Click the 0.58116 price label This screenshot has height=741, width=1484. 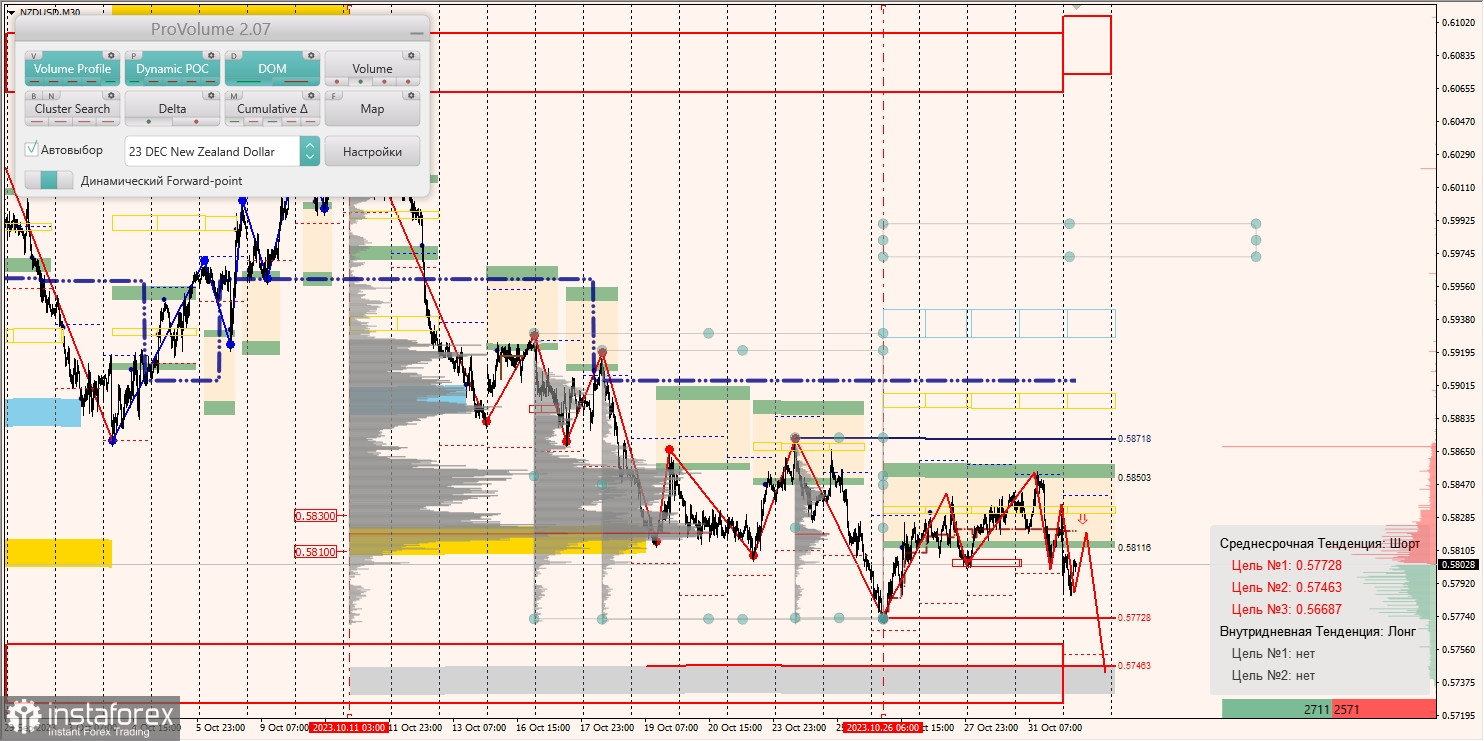click(1134, 548)
